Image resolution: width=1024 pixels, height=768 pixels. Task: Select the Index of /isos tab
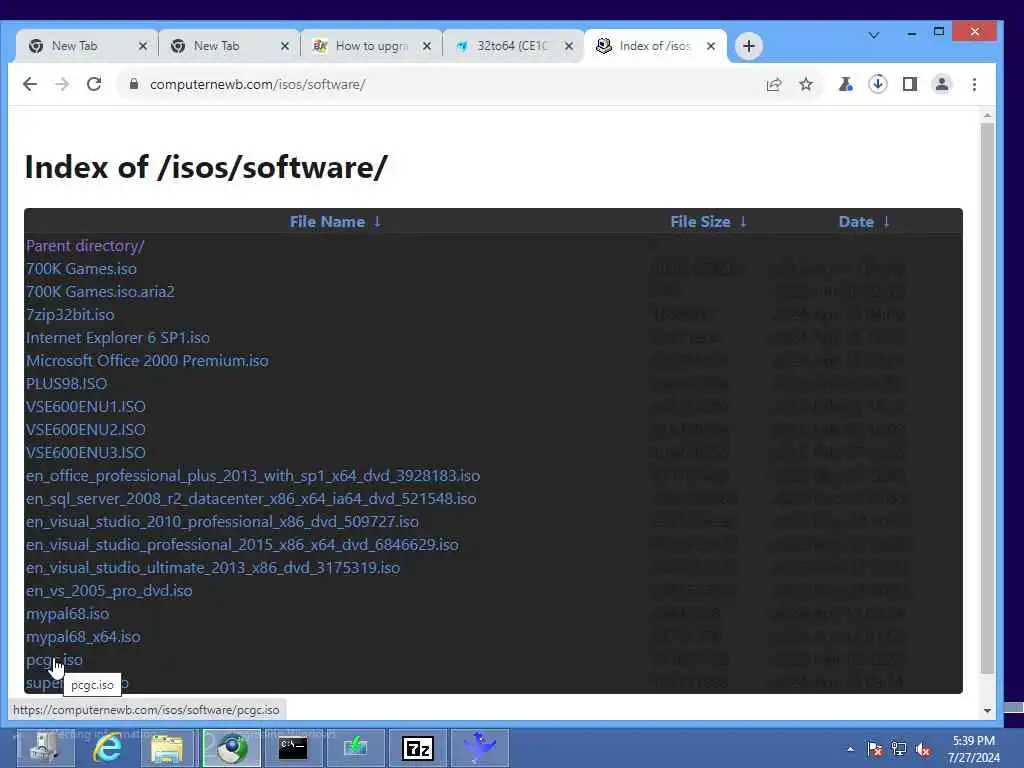[656, 46]
